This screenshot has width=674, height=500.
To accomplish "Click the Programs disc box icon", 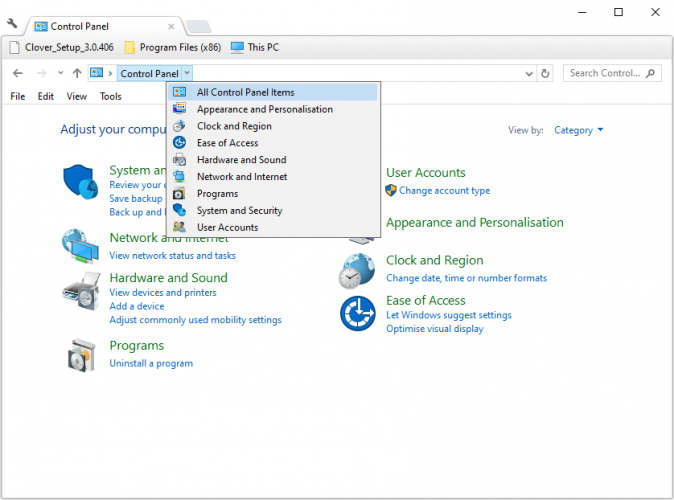I will pyautogui.click(x=82, y=356).
